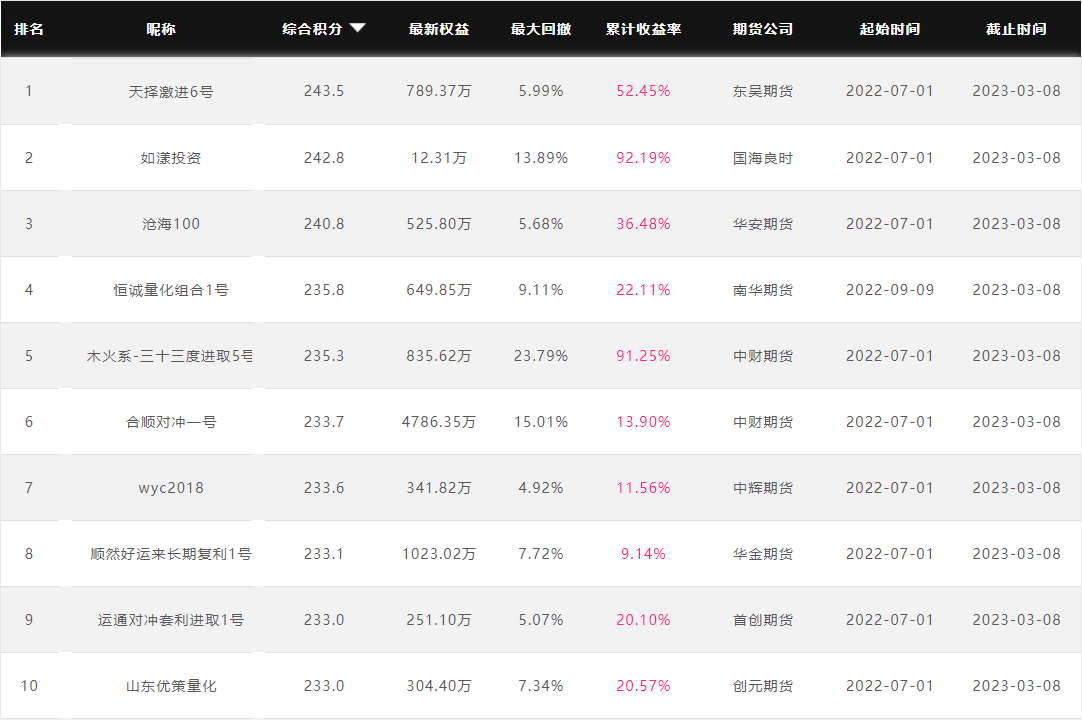Click the 首创期货 company cell

(x=763, y=620)
